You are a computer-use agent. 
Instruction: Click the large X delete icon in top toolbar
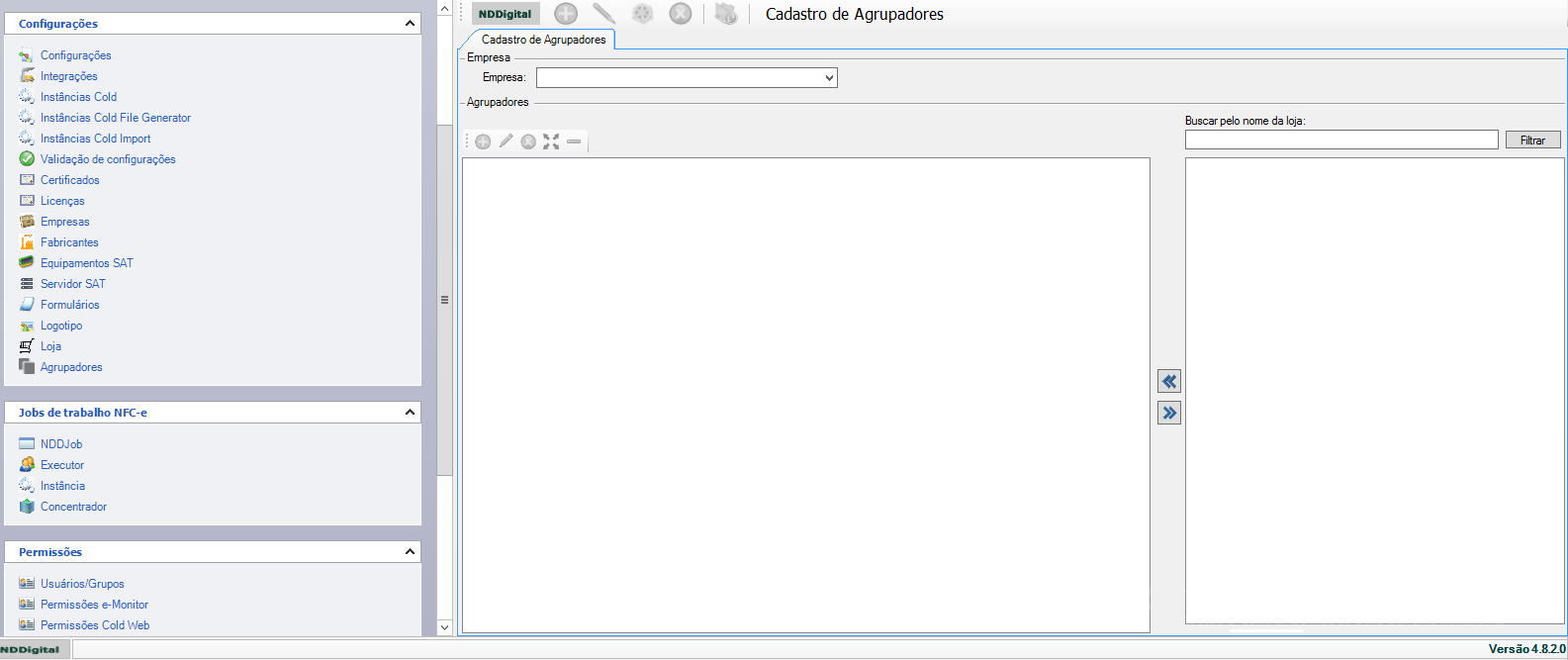click(x=681, y=14)
